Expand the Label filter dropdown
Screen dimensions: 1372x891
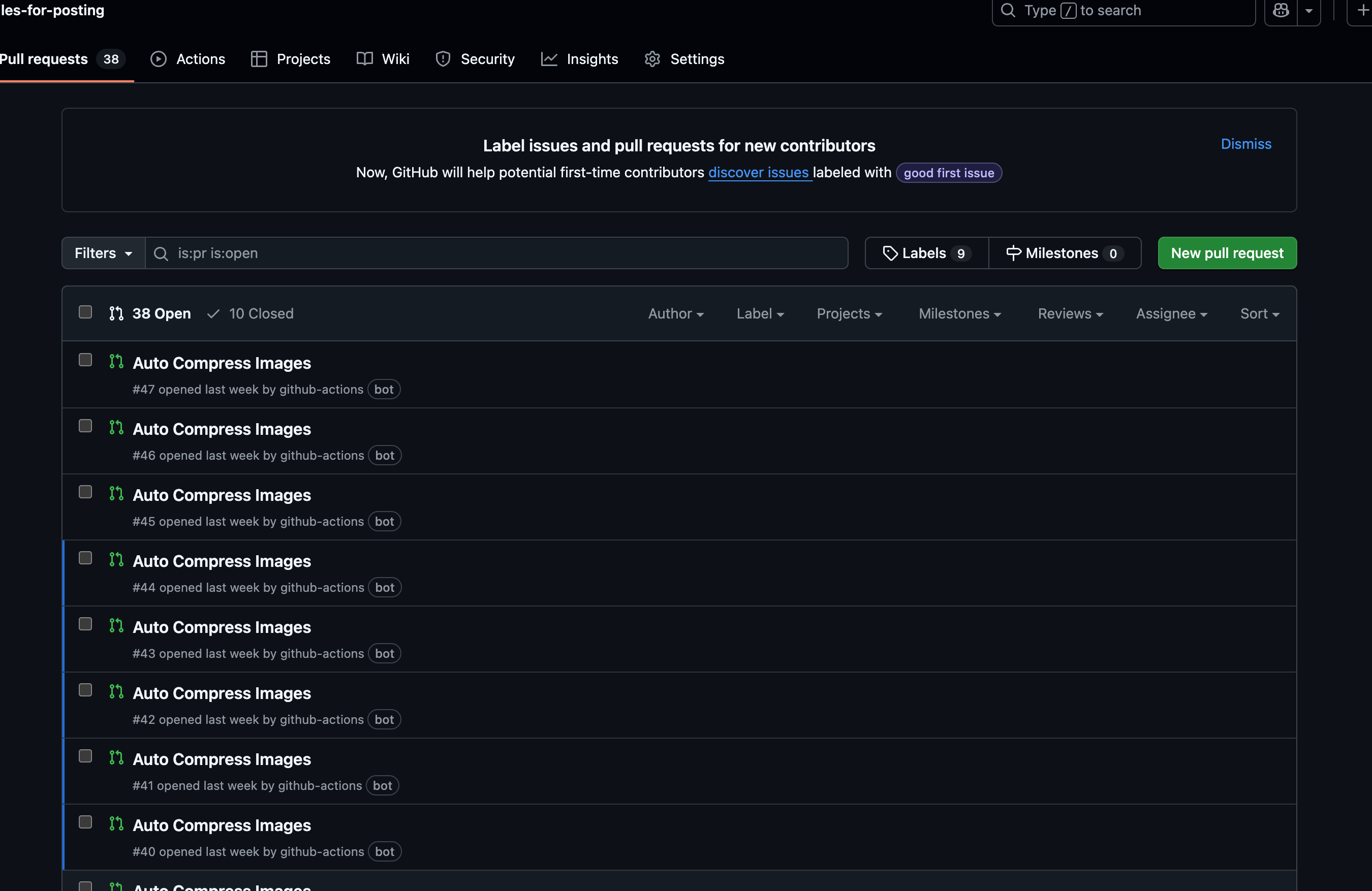pos(760,313)
